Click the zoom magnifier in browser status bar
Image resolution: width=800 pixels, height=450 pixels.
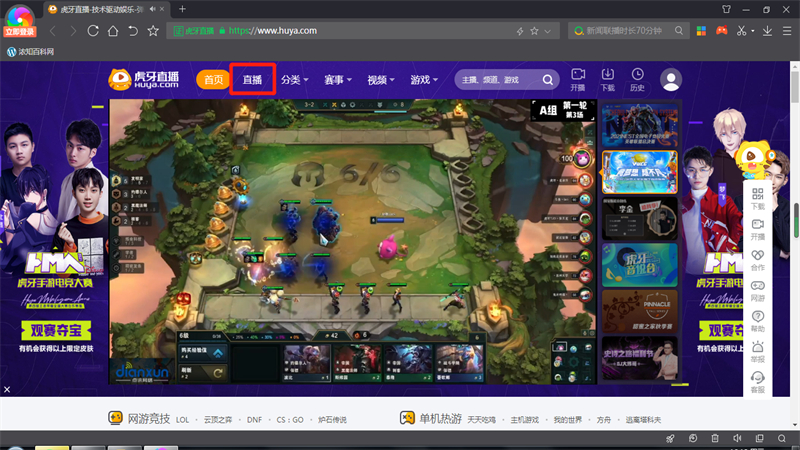tap(782, 438)
